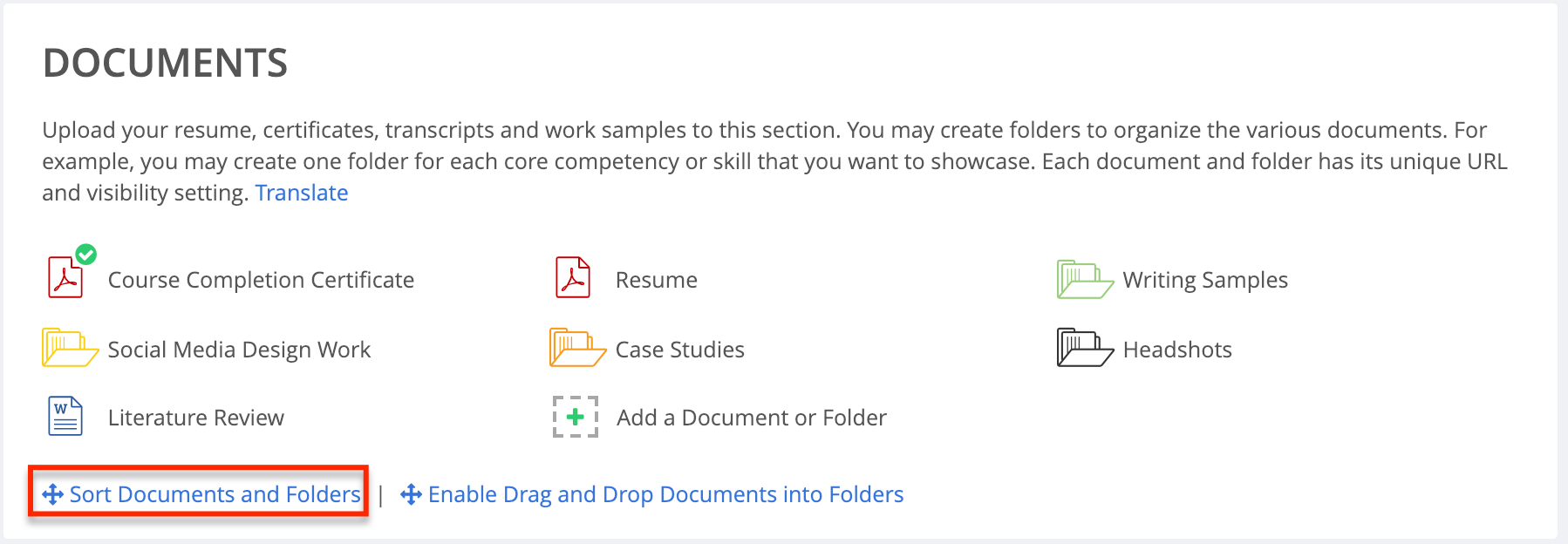This screenshot has height=544, width=1568.
Task: Click the move arrows icon beside Enable Drag and Drop
Action: pos(411,494)
